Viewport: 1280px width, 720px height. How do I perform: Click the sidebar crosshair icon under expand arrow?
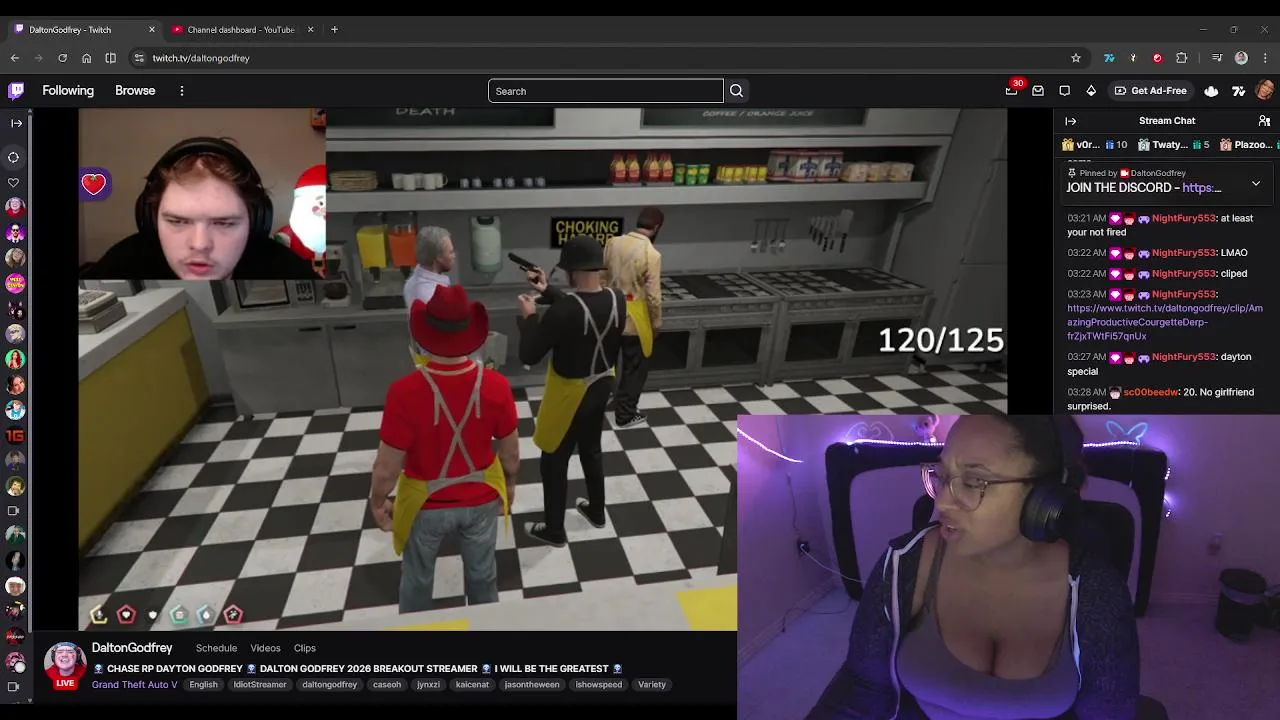click(14, 157)
